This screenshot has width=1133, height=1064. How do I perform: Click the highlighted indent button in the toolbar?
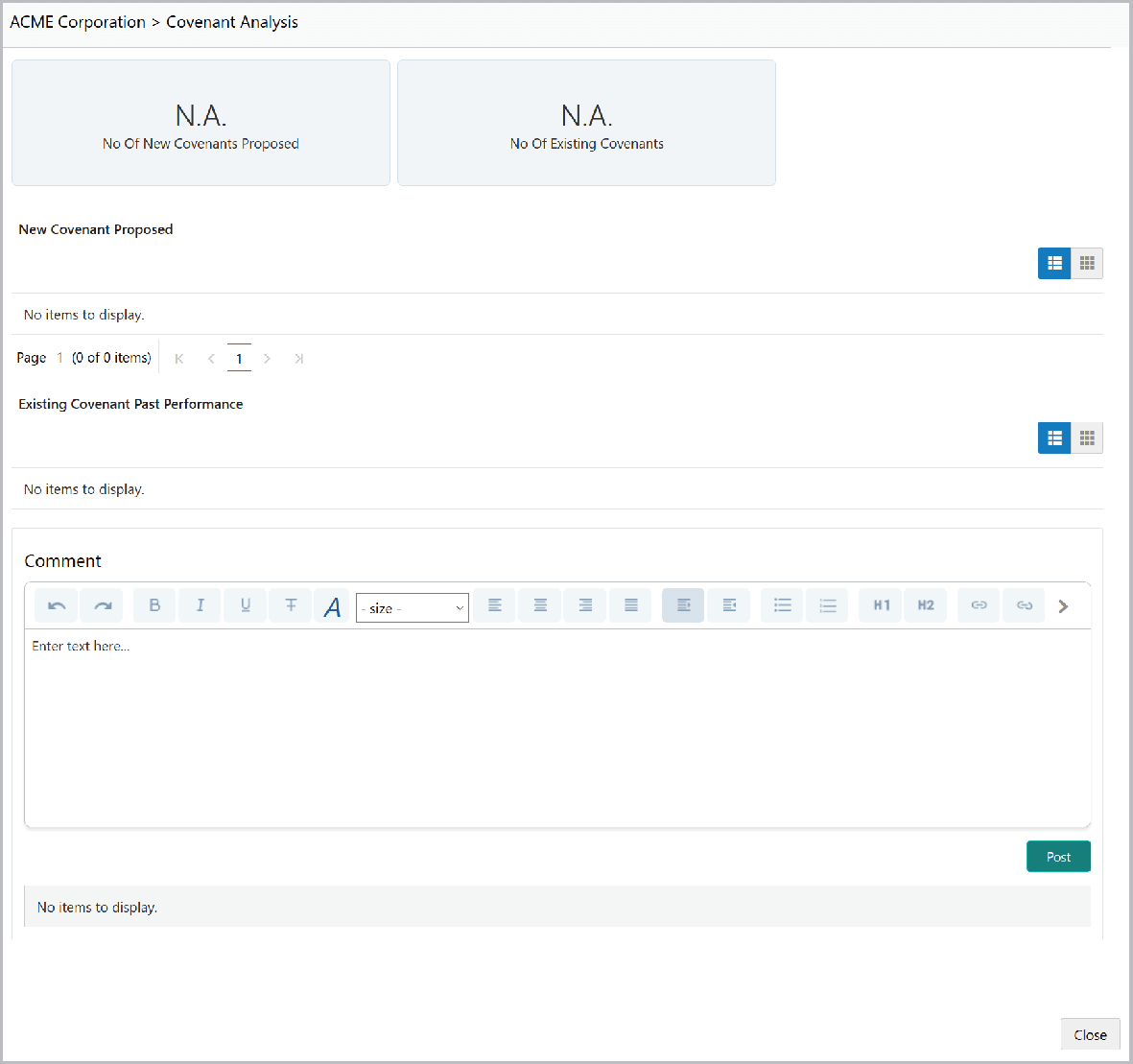point(684,605)
